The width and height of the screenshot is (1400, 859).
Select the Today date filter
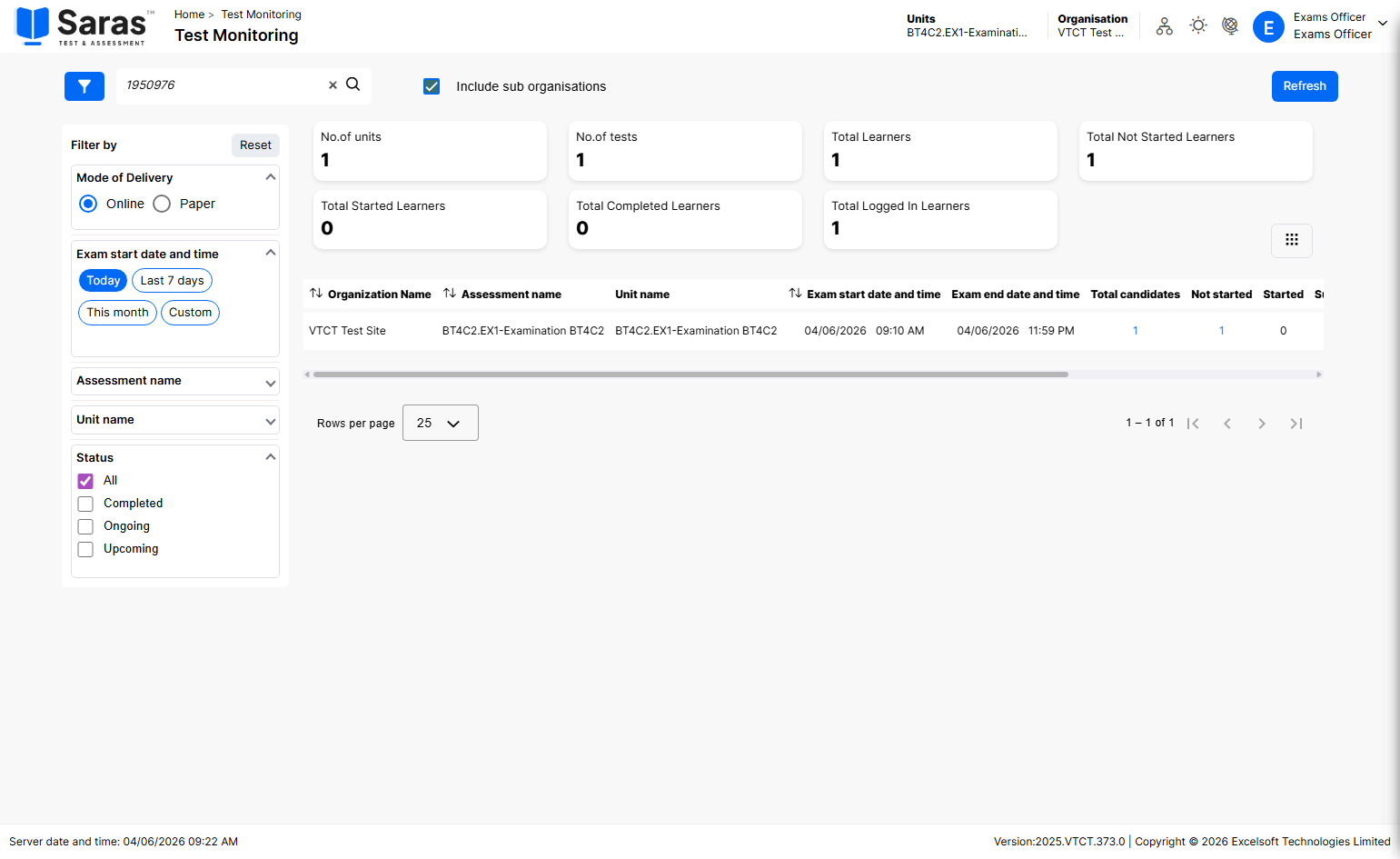coord(104,281)
